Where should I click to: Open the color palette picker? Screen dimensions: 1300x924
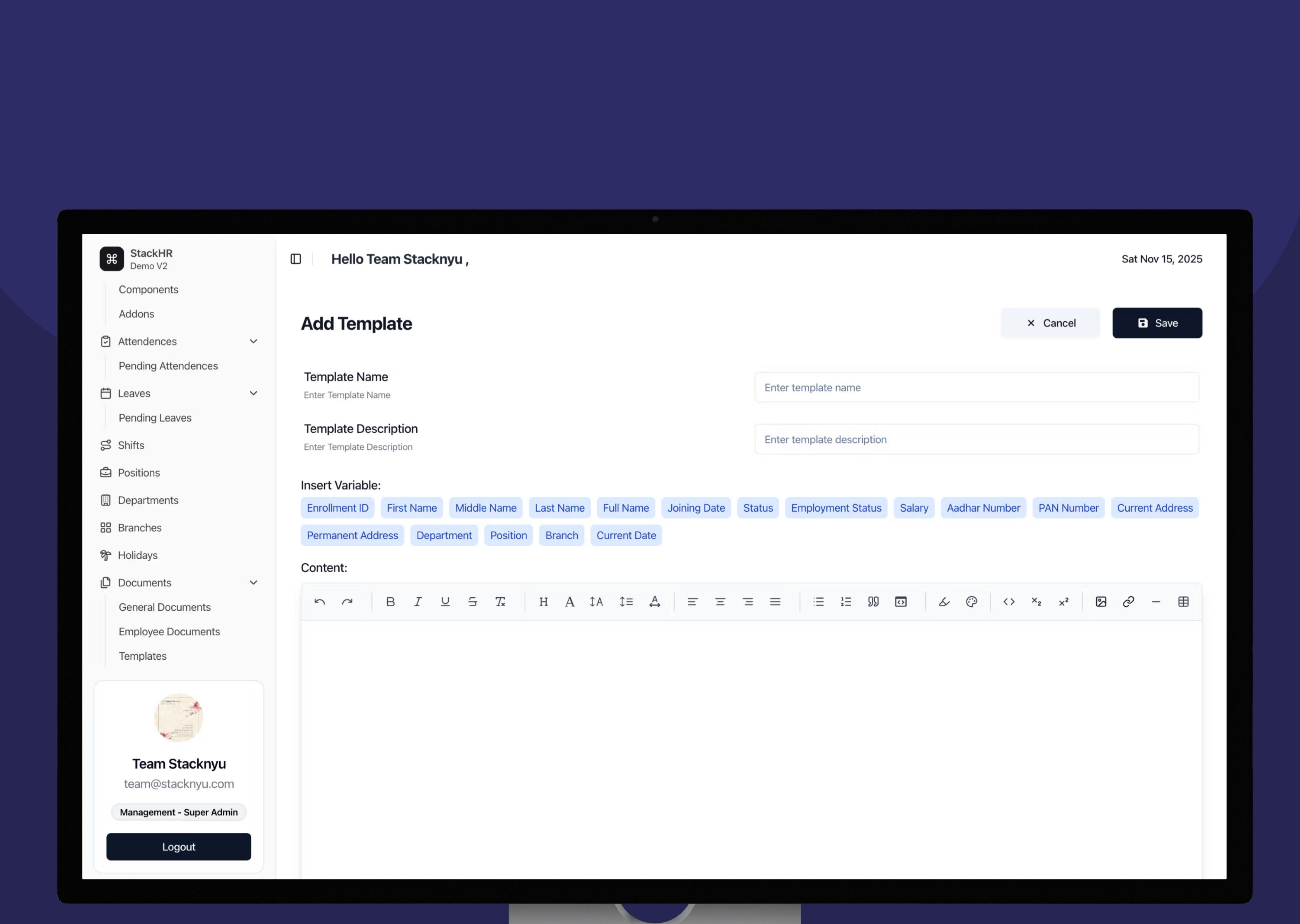click(x=972, y=601)
